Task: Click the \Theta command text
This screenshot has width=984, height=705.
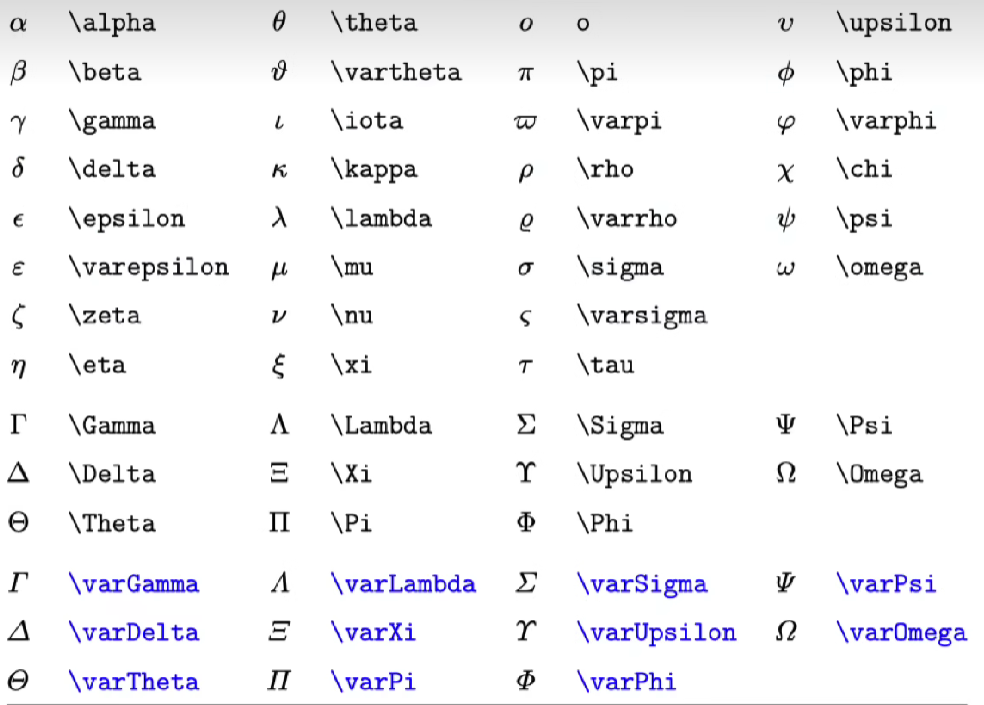Action: click(112, 523)
